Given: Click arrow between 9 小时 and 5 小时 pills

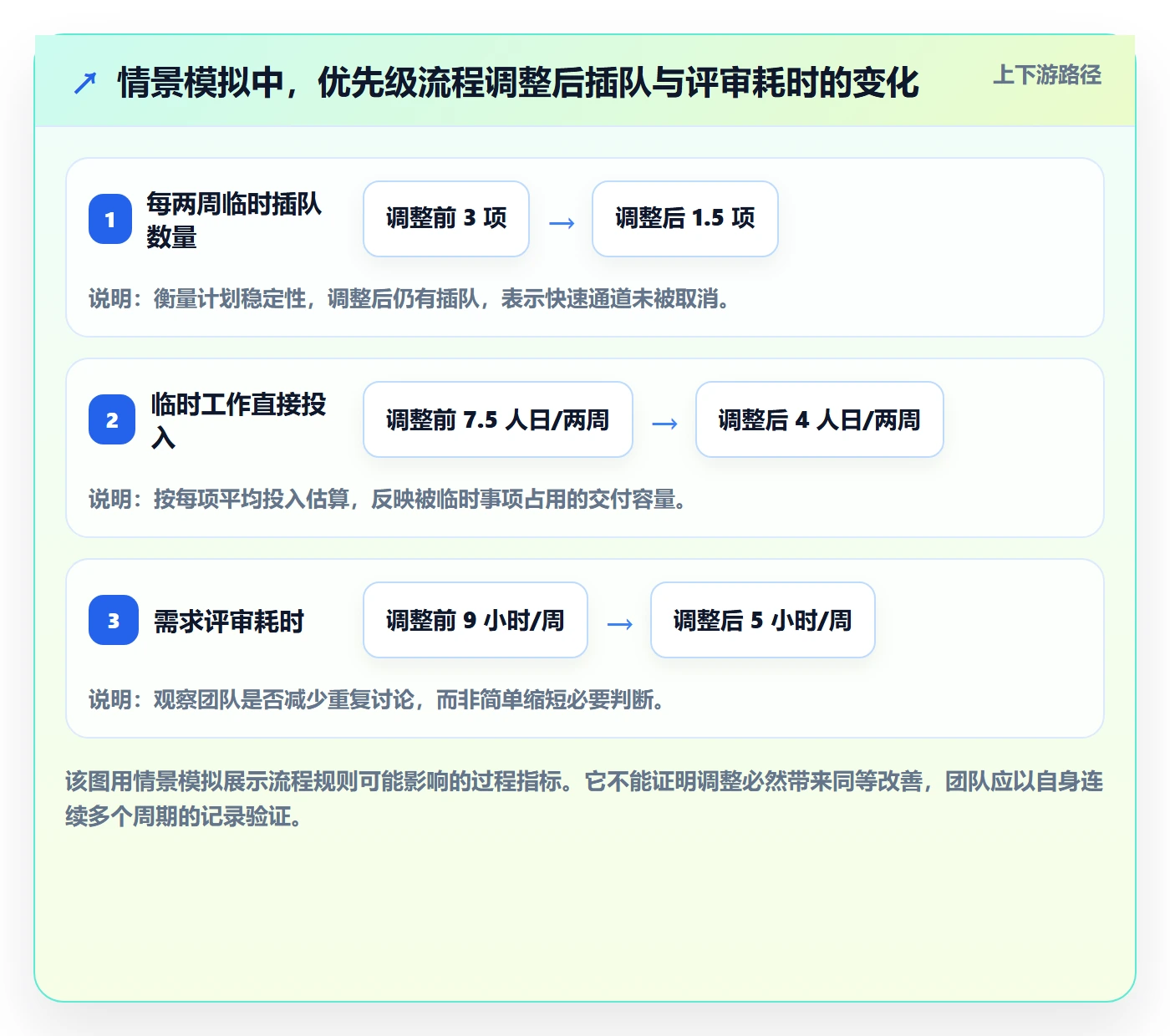Looking at the screenshot, I should pyautogui.click(x=619, y=624).
